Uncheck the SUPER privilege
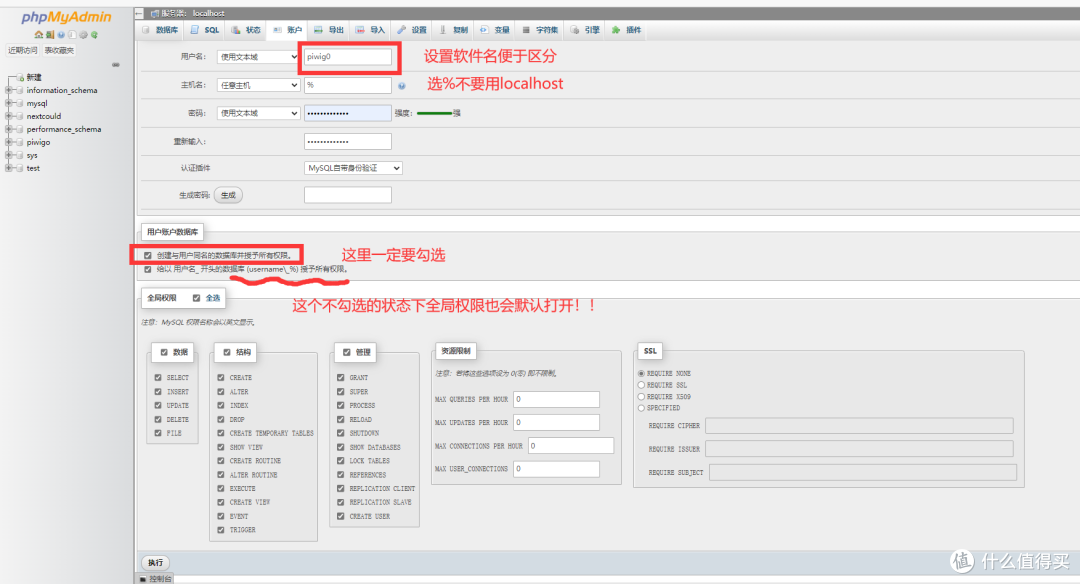 (341, 391)
